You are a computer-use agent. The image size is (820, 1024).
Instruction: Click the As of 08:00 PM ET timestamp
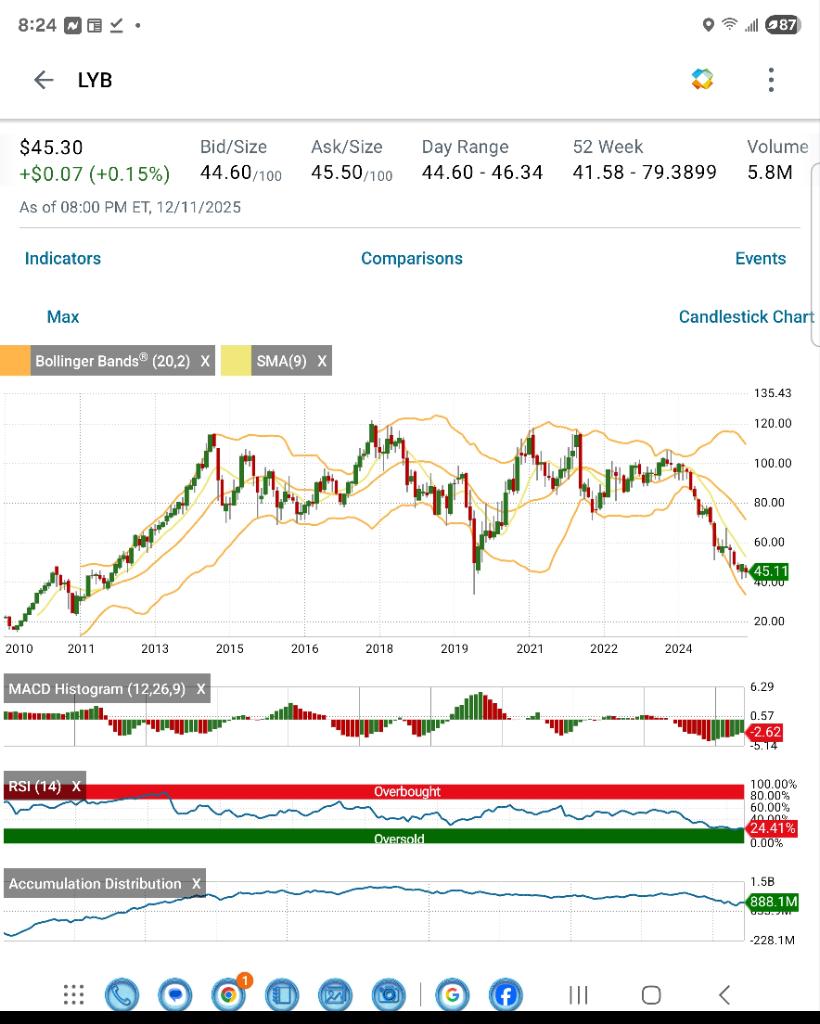tap(130, 208)
